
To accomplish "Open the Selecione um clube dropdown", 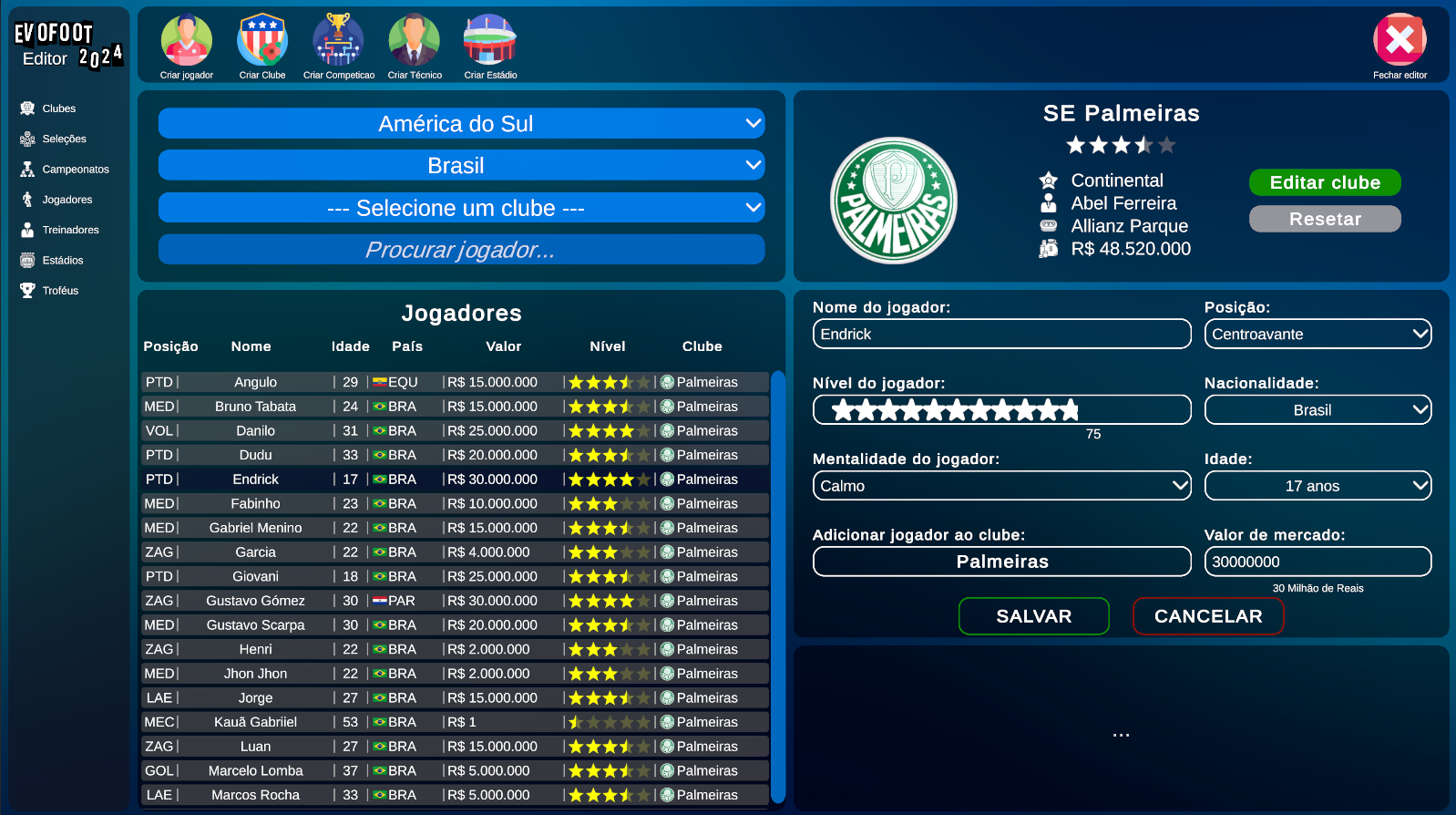I will (461, 208).
